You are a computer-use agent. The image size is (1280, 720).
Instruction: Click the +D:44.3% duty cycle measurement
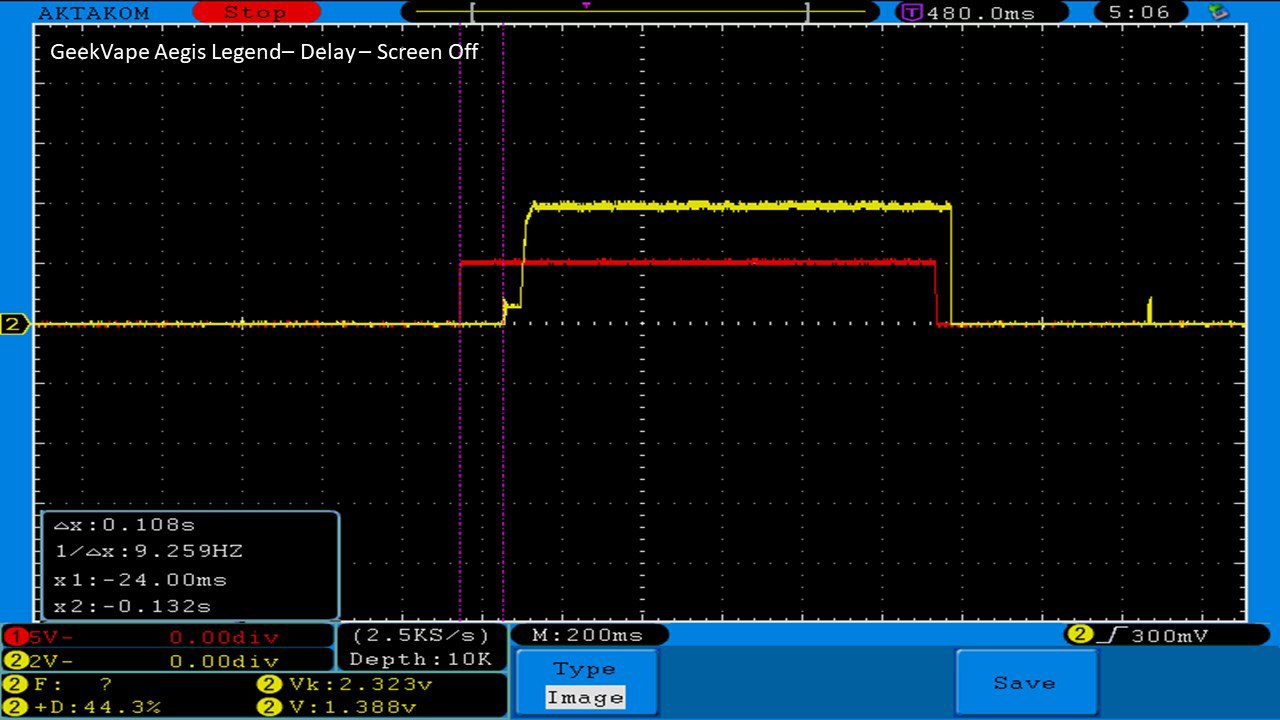coord(100,707)
